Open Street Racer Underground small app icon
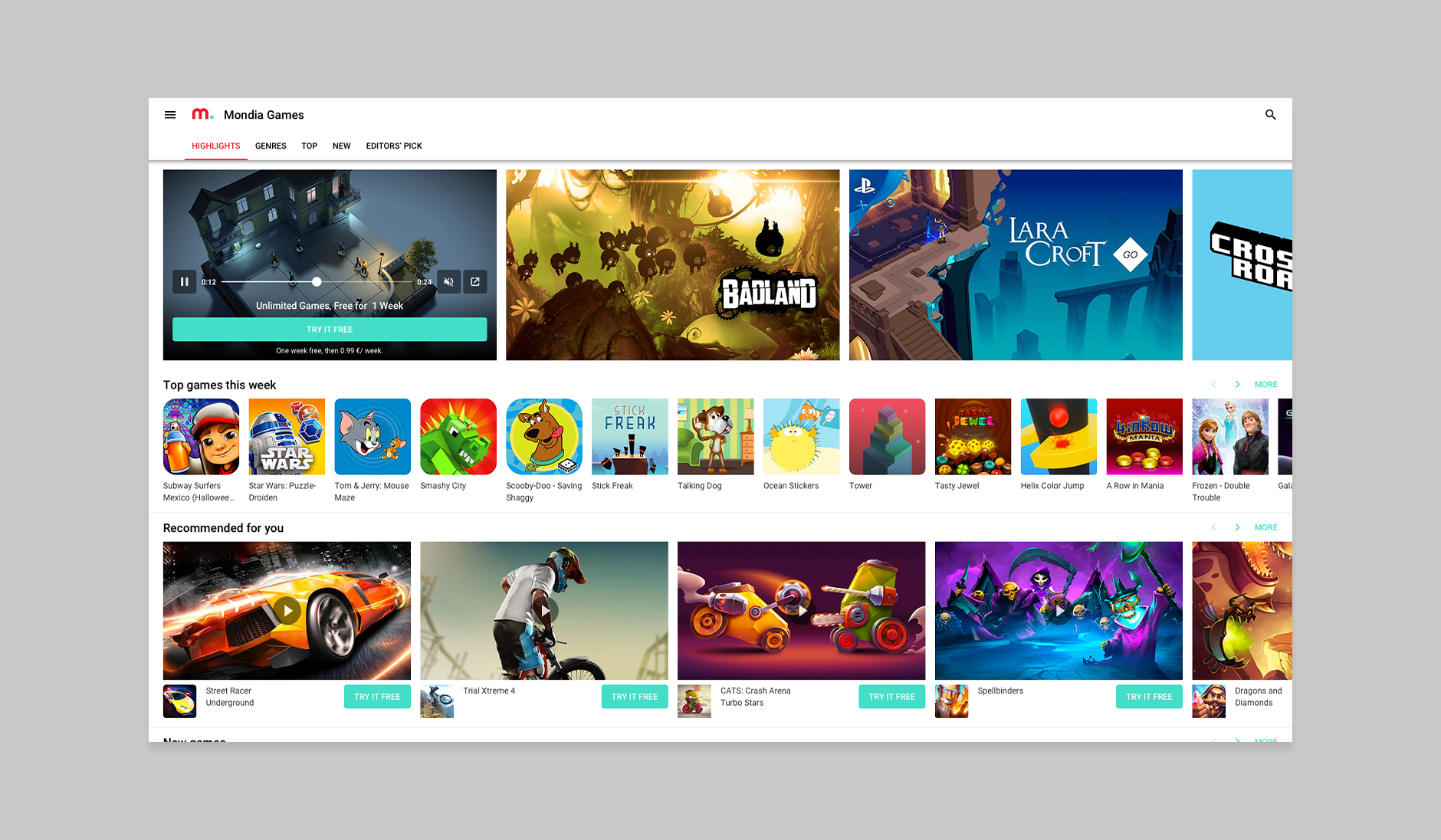This screenshot has width=1441, height=840. 179,701
